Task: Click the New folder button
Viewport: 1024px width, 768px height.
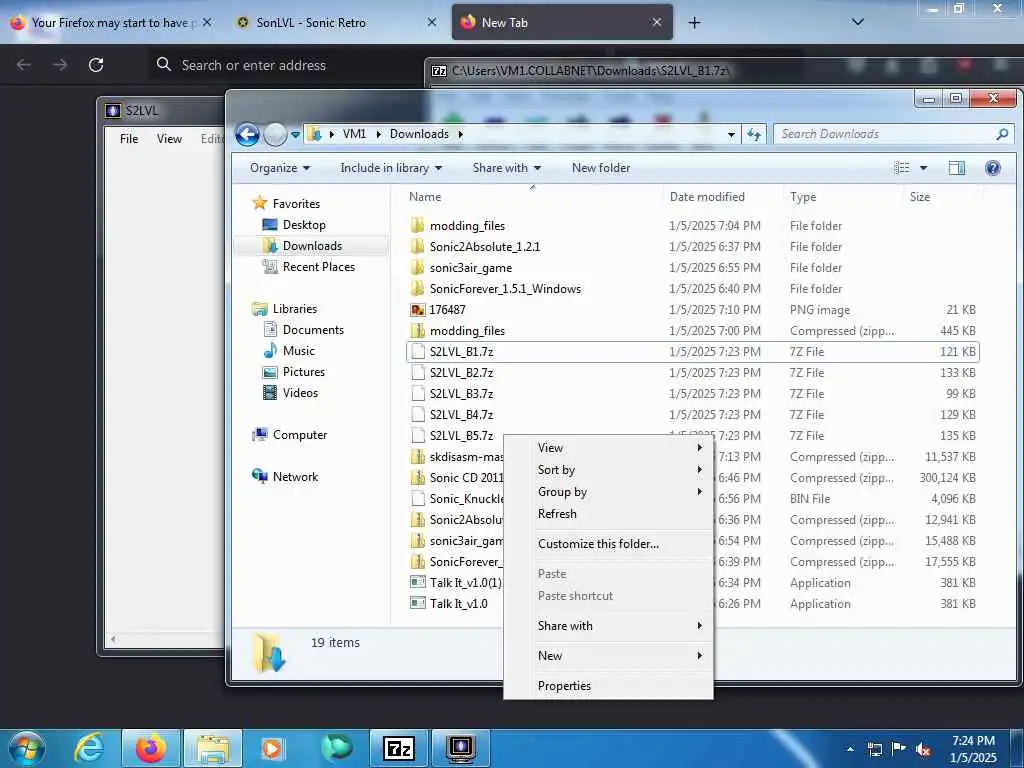Action: (x=601, y=168)
